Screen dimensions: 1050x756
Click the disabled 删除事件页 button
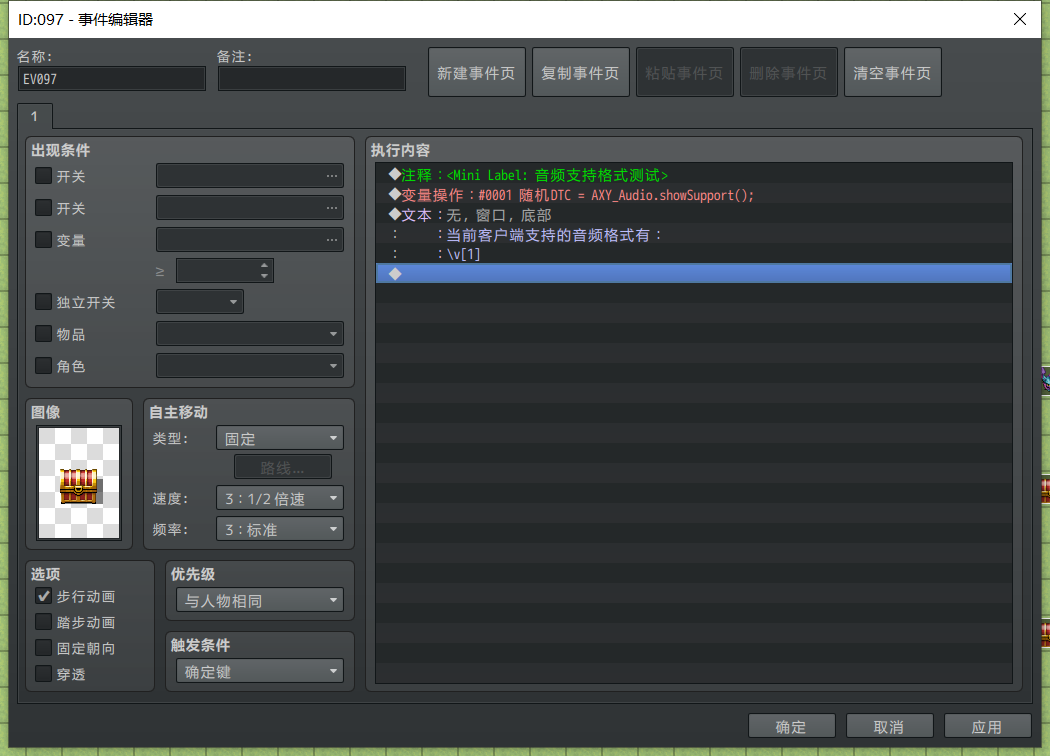789,72
